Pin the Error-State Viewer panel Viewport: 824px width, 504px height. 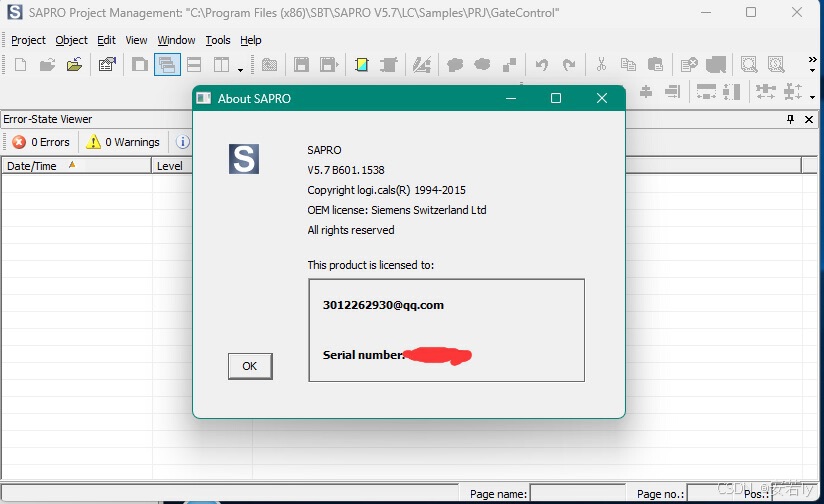[790, 119]
